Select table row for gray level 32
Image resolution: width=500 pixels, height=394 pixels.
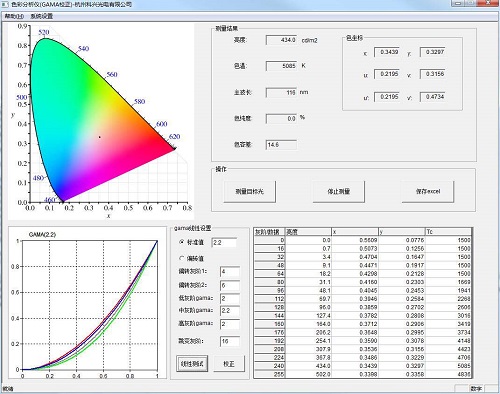tap(363, 257)
